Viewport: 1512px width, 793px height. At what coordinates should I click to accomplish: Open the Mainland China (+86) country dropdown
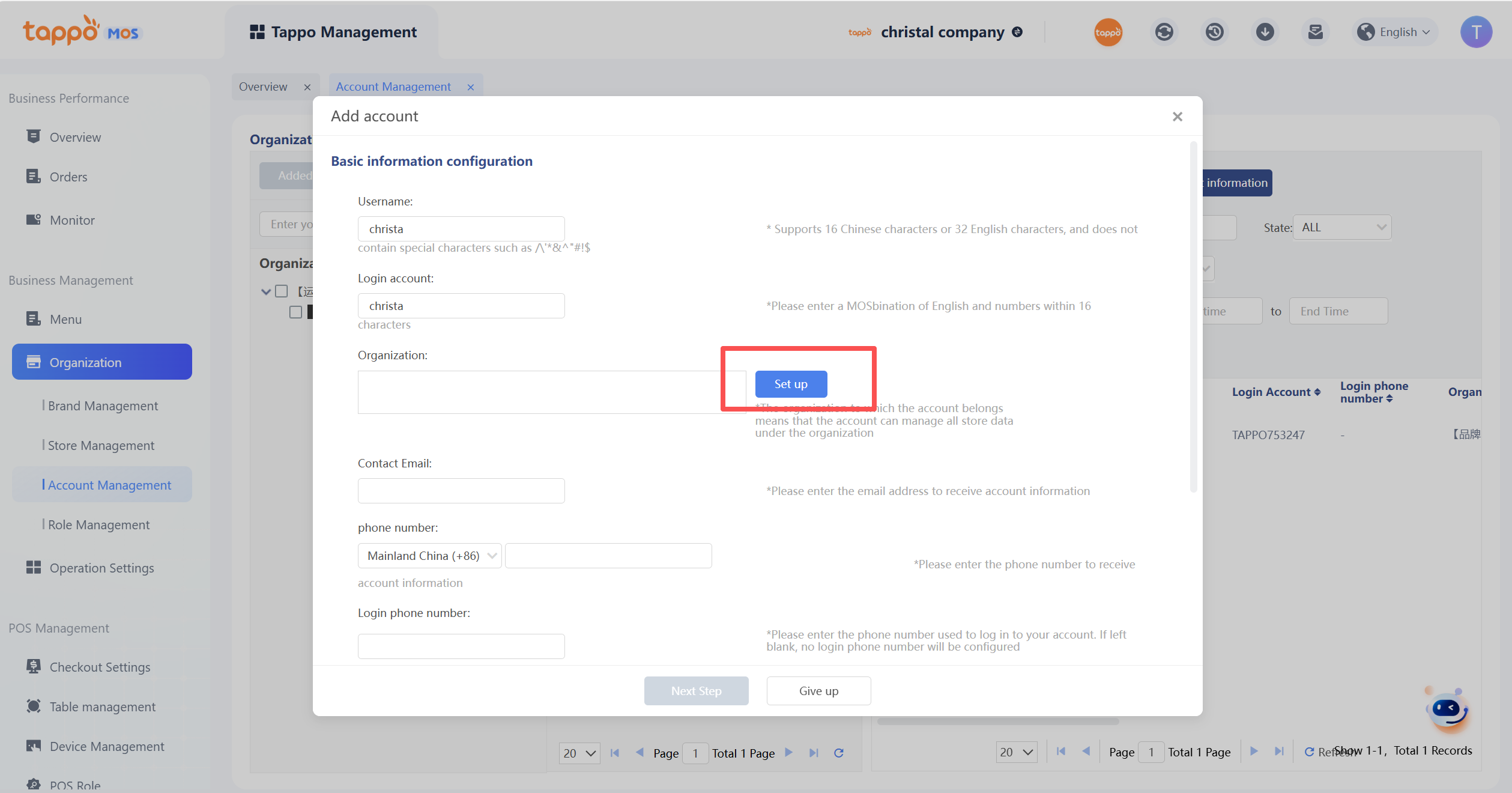click(429, 556)
